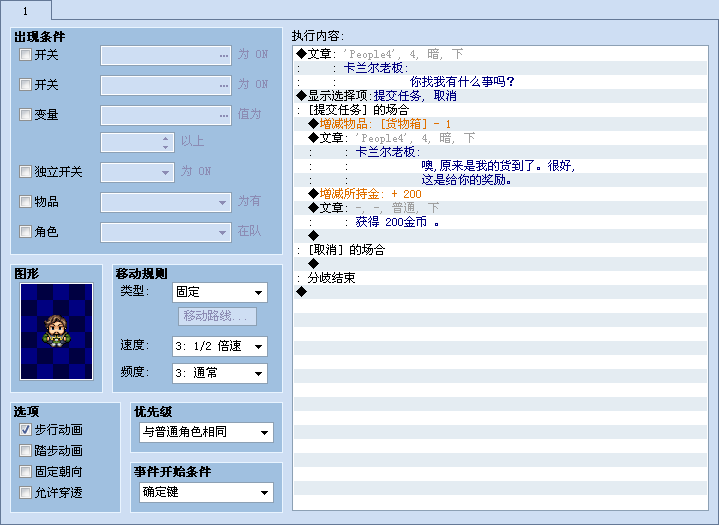Select the 这是给你的奖励 dialogue line
Image resolution: width=719 pixels, height=525 pixels.
click(x=501, y=180)
